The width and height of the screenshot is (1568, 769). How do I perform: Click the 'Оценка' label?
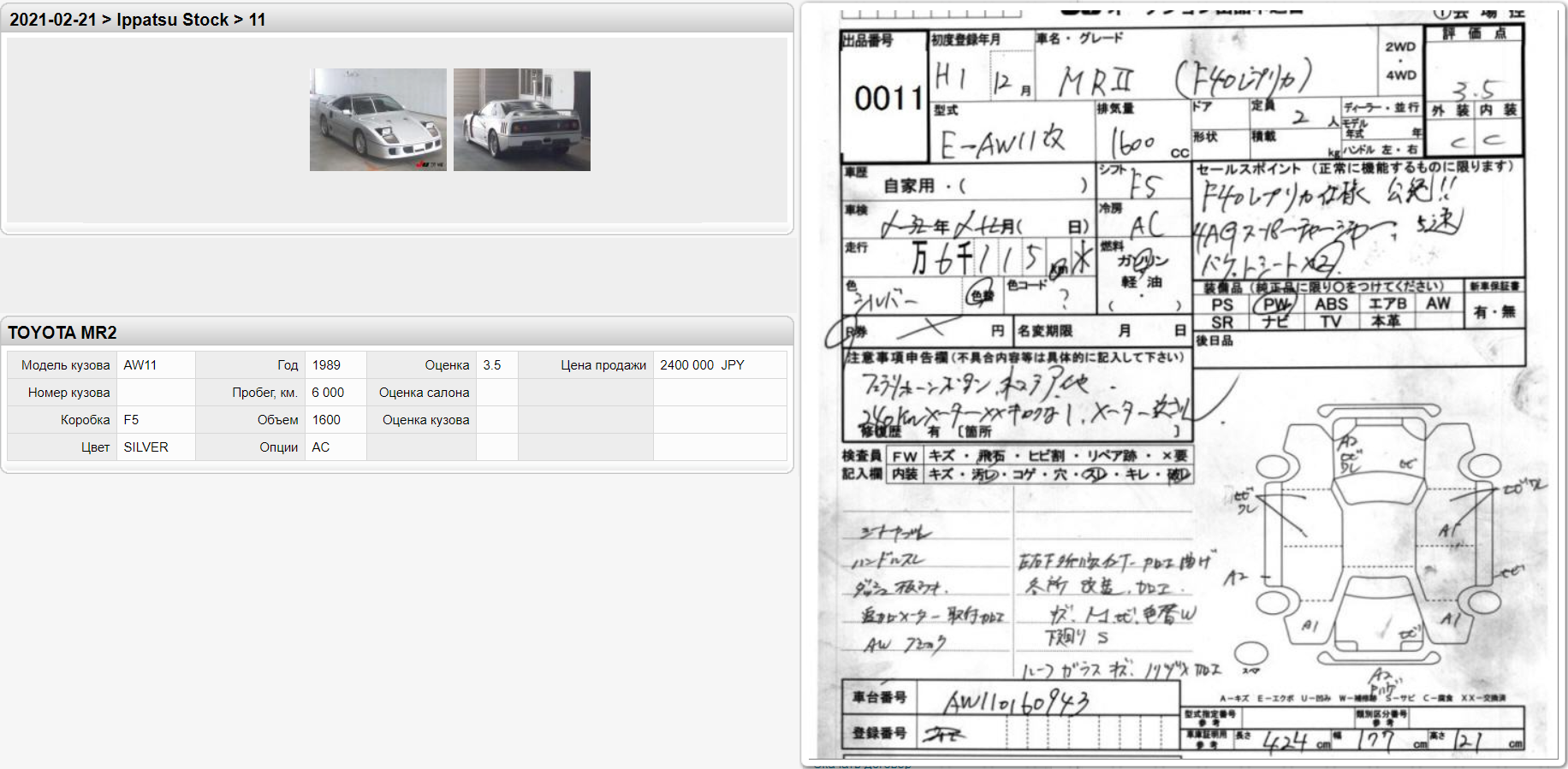click(x=448, y=365)
